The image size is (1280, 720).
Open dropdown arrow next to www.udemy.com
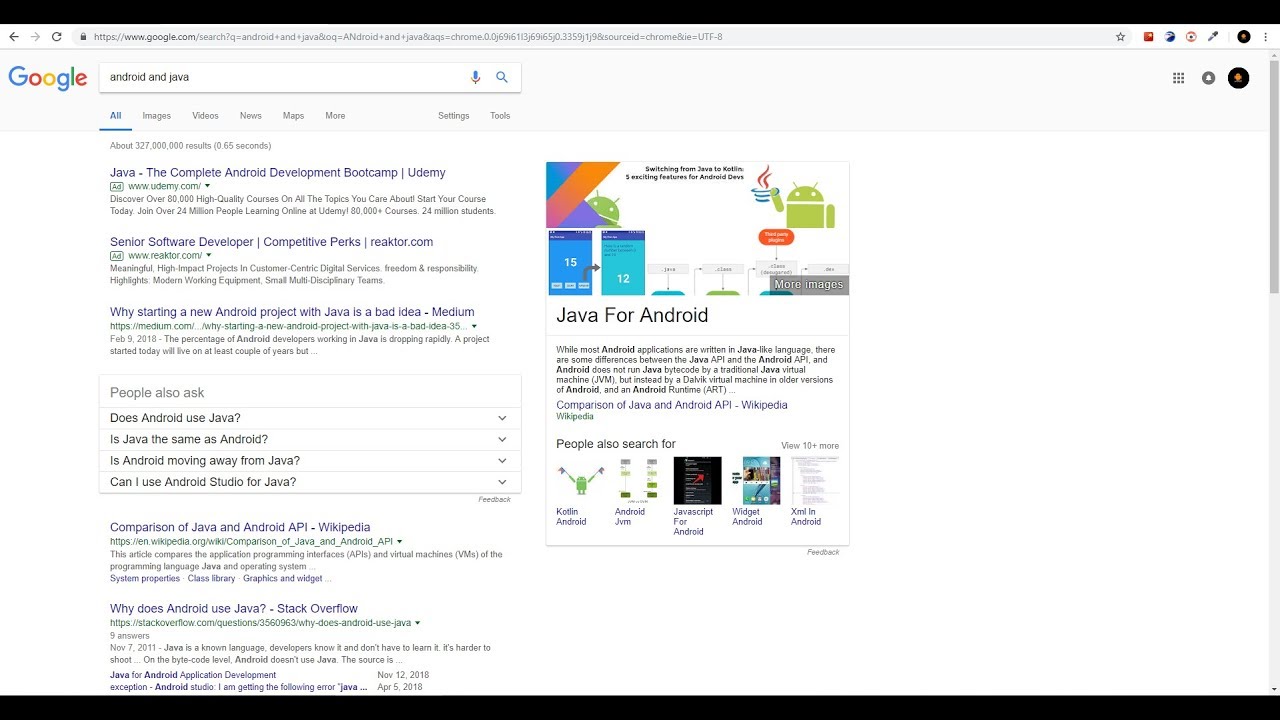[x=208, y=186]
